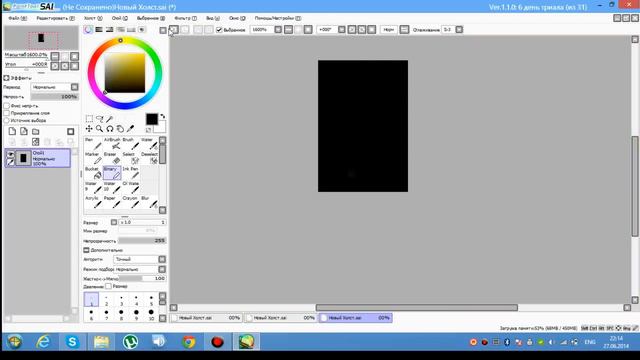Open the 'Редактировать' menu
This screenshot has height=360, width=640.
(x=56, y=18)
